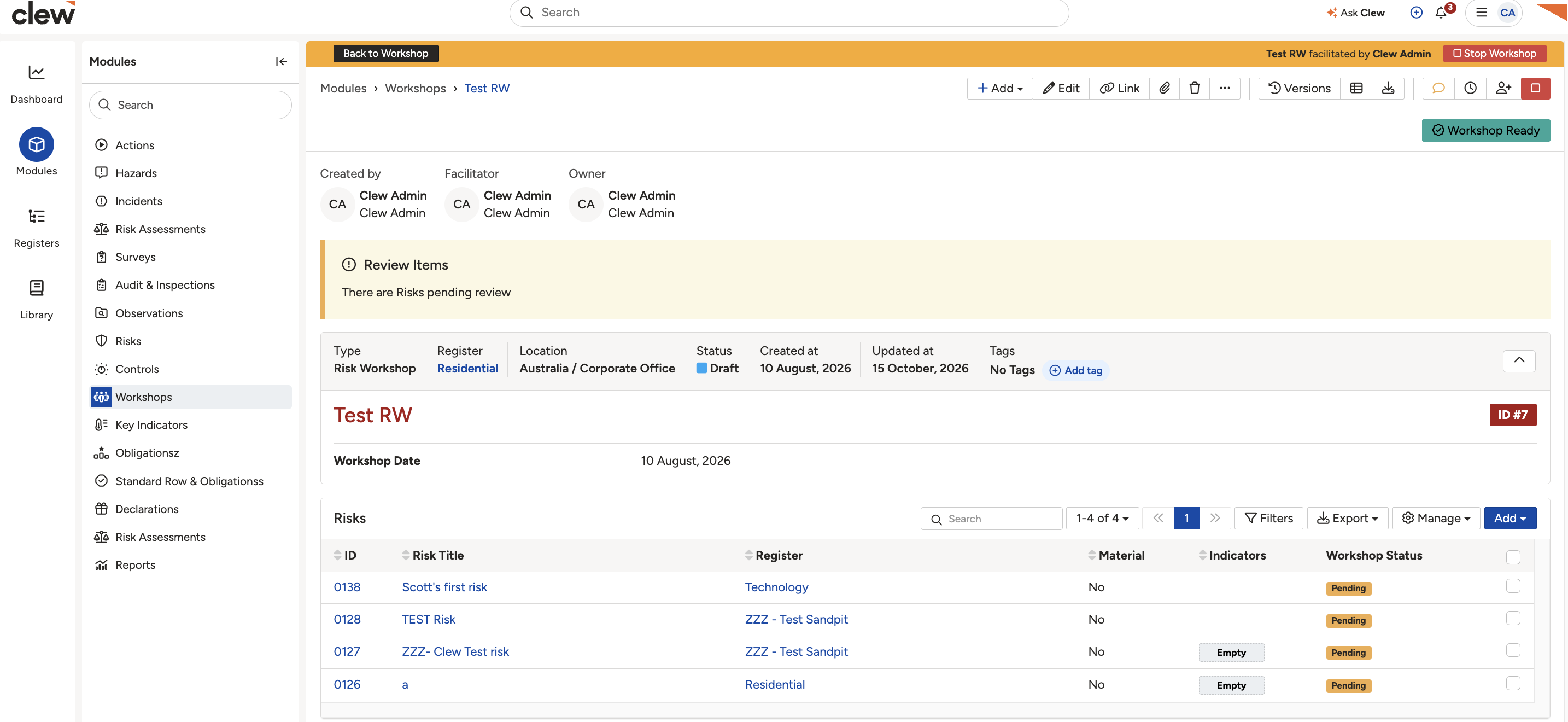Click the delete trash icon in toolbar

pyautogui.click(x=1194, y=88)
